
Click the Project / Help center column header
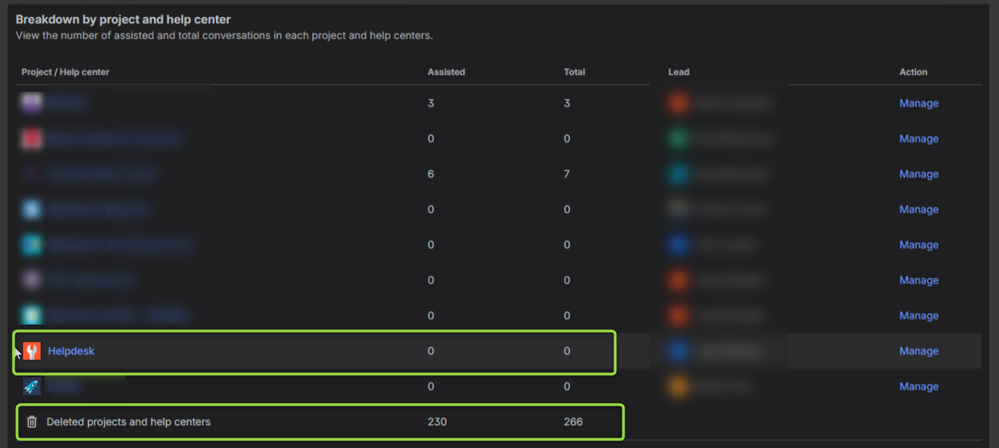[65, 72]
